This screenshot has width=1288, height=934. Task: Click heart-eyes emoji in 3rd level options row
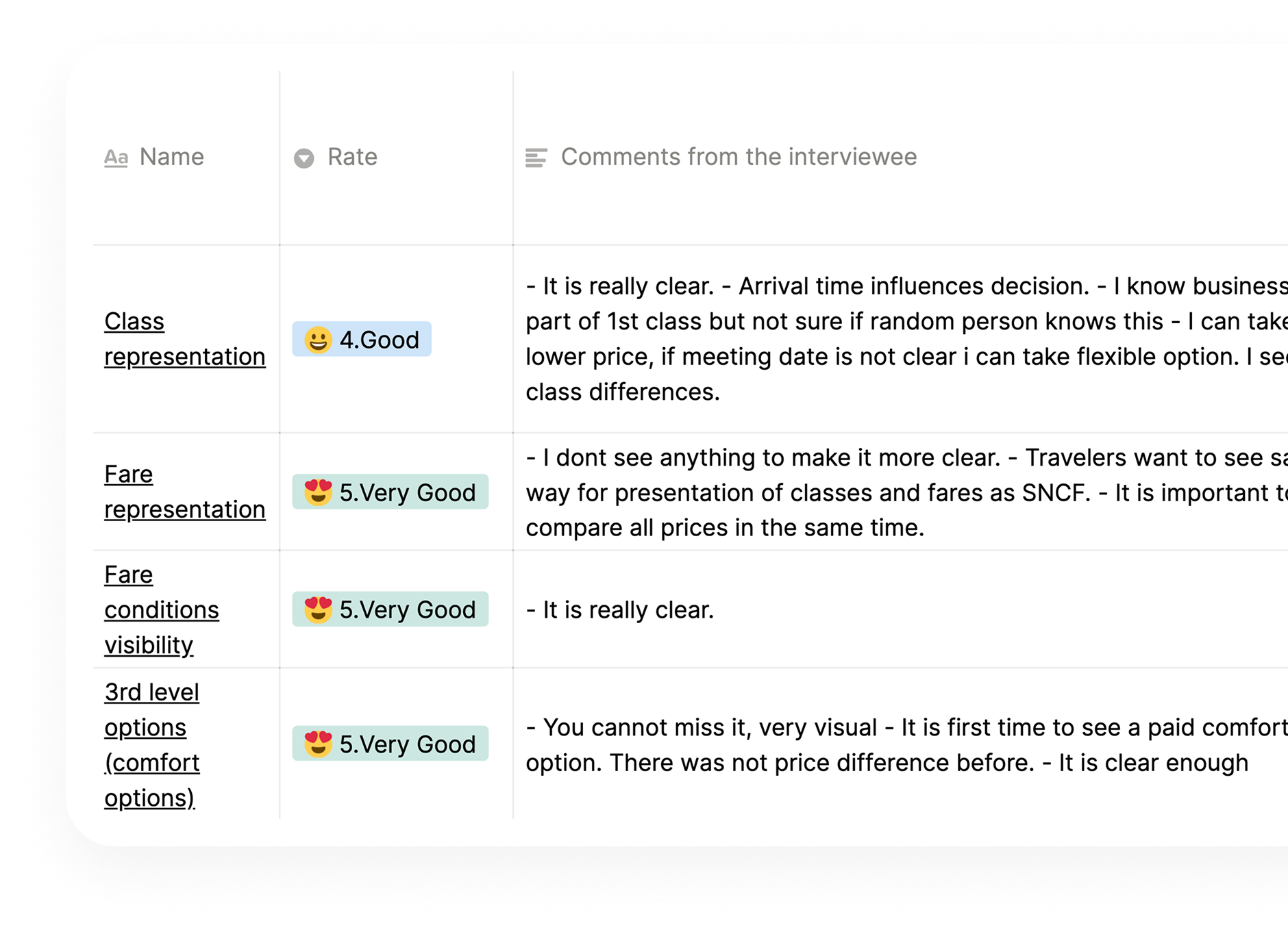(x=318, y=744)
